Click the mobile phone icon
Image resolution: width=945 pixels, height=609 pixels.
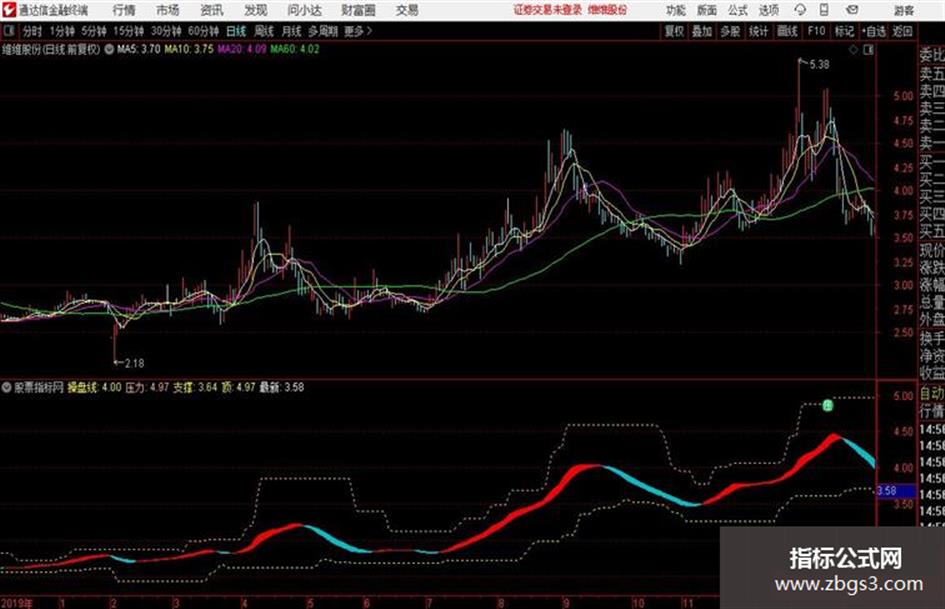pyautogui.click(x=824, y=10)
